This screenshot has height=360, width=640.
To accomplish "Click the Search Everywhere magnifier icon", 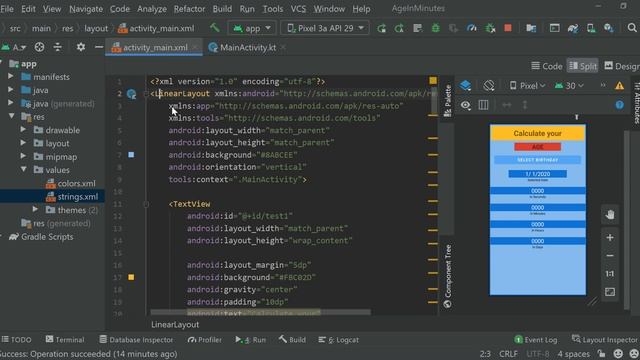I will point(632,28).
